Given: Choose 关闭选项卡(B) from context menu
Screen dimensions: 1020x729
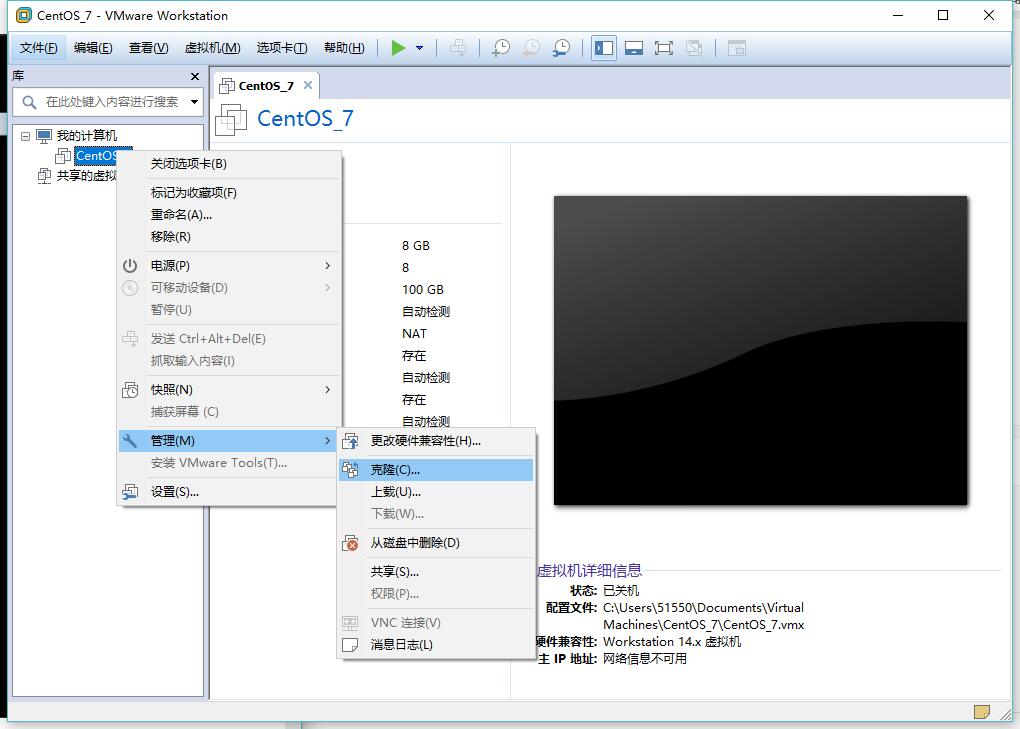Looking at the screenshot, I should pyautogui.click(x=229, y=163).
